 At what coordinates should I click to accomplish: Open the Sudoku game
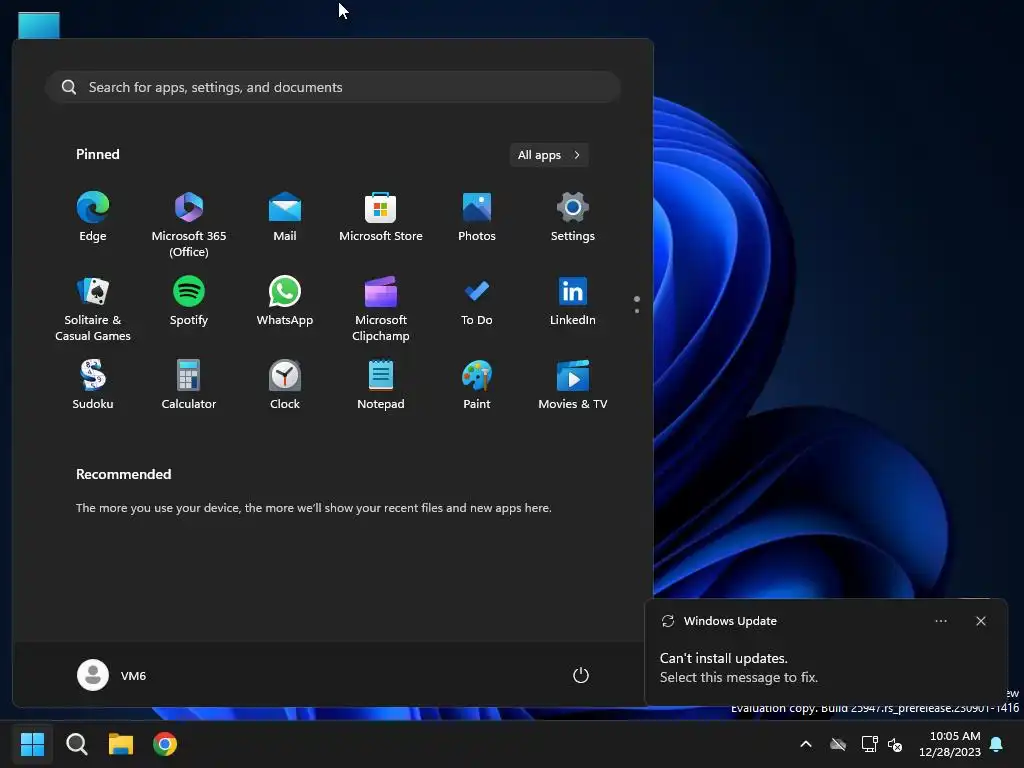coord(93,385)
